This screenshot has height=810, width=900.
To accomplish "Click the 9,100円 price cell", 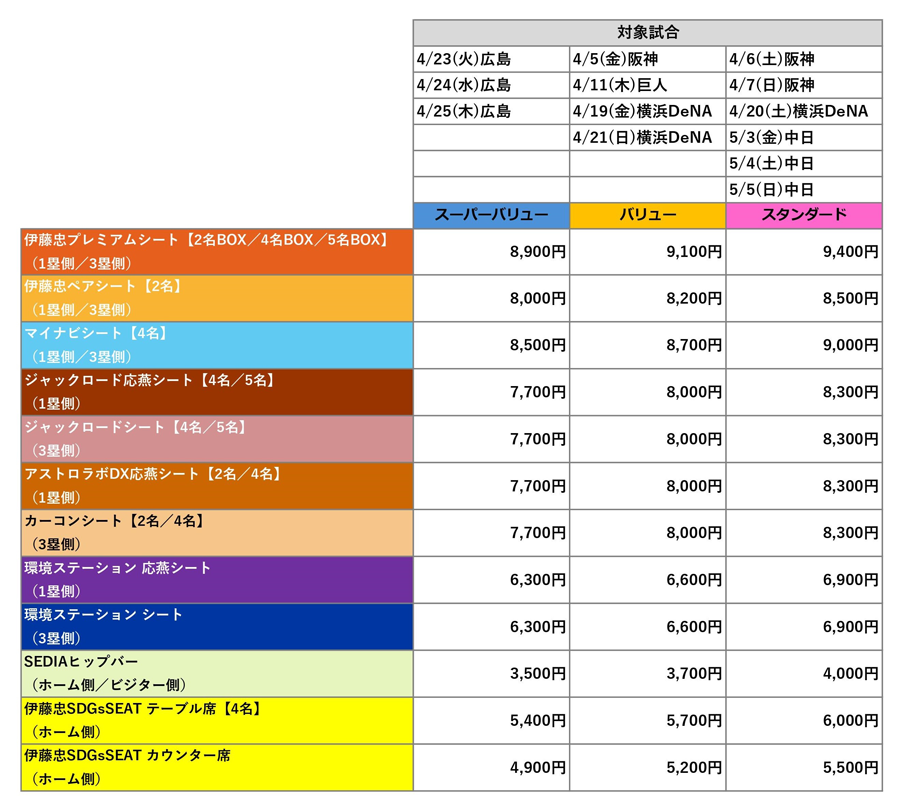I will (647, 251).
